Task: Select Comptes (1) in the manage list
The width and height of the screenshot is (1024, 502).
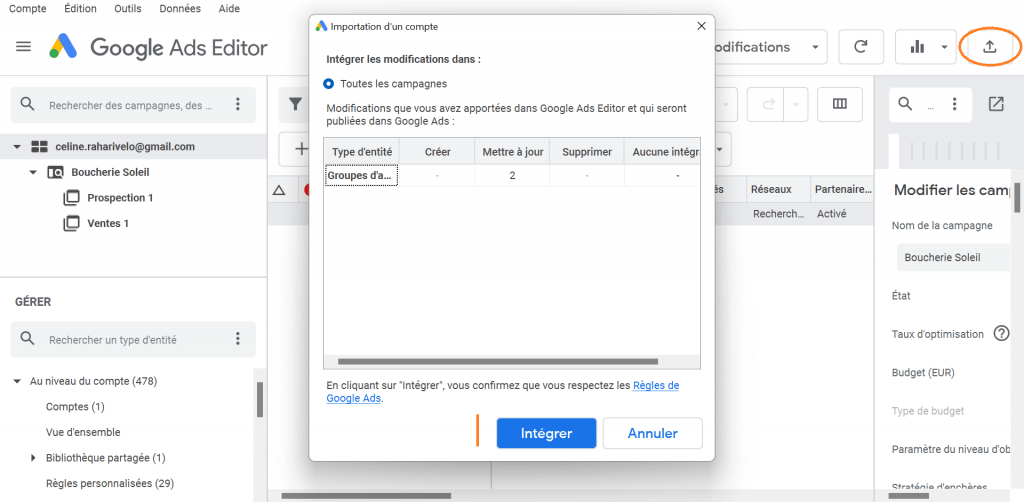Action: tap(75, 407)
